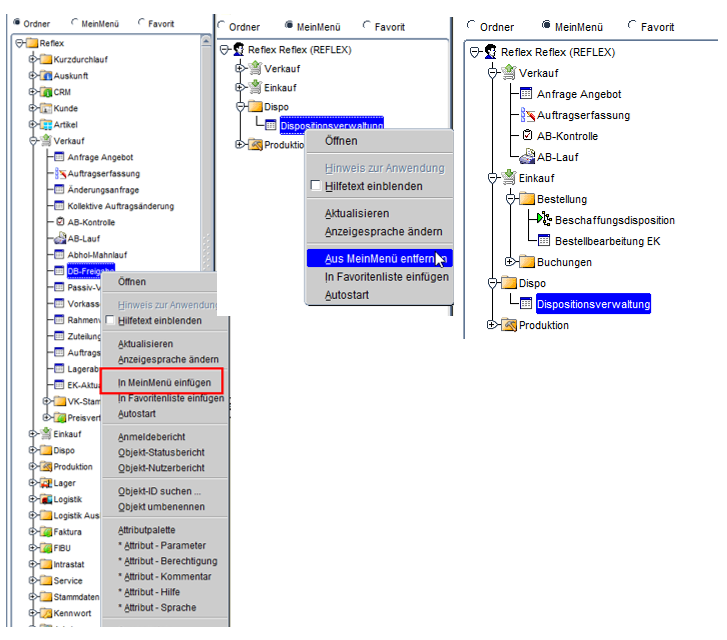Viewport: 727px width, 640px height.
Task: Click the Logistik icon in left tree
Action: point(45,499)
